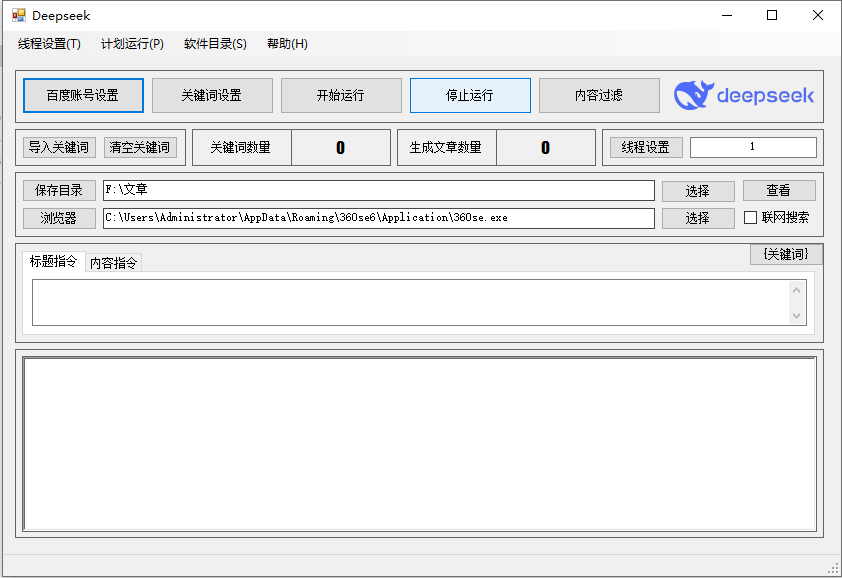This screenshot has width=842, height=578.
Task: Click the 线程设置 button beside thread count
Action: point(646,147)
